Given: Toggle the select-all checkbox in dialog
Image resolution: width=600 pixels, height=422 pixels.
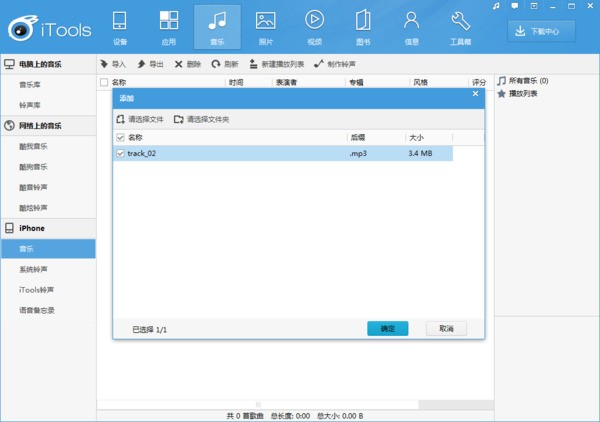Looking at the screenshot, I should [120, 137].
